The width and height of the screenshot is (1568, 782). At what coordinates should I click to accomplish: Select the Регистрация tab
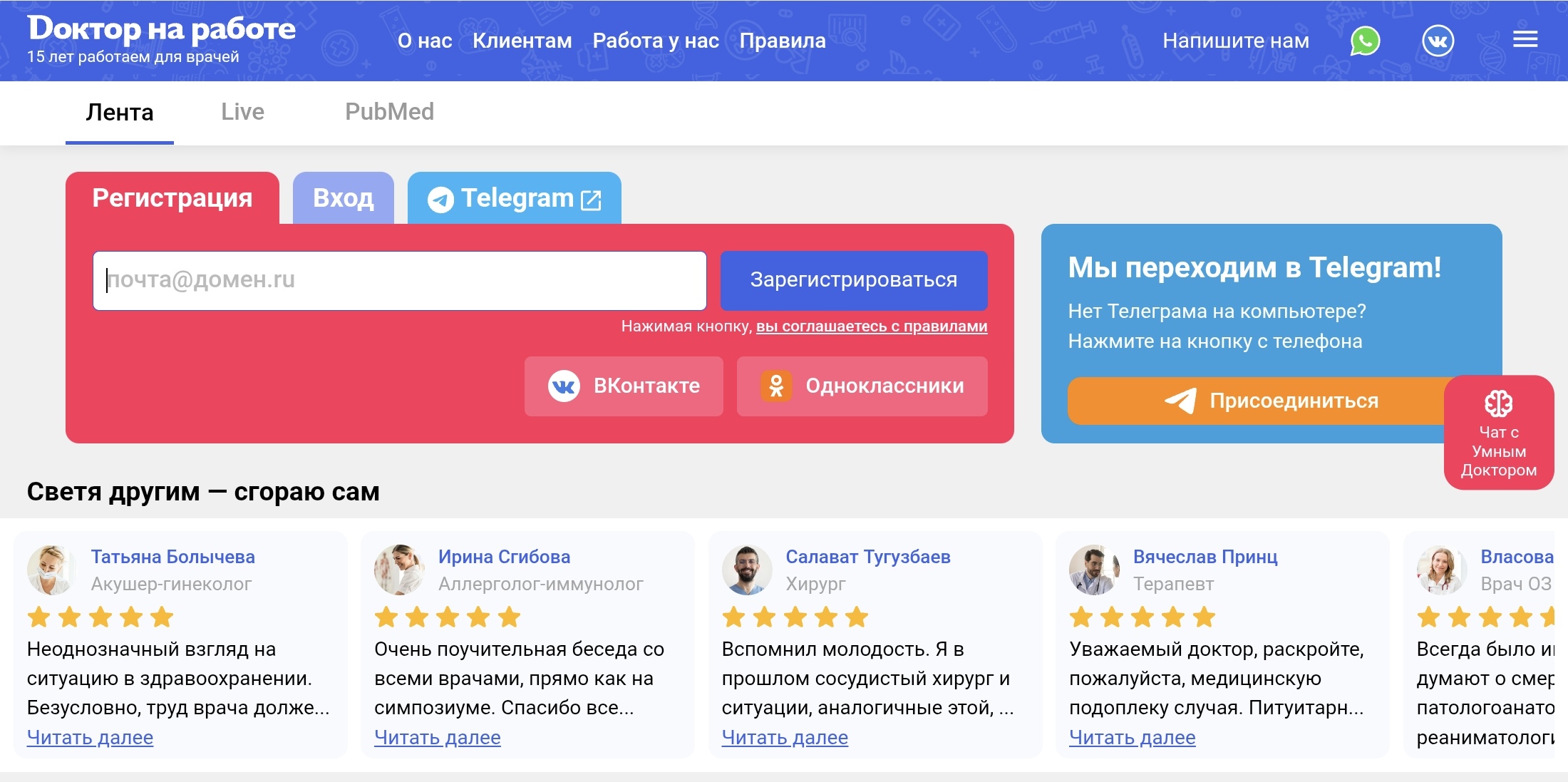tap(172, 198)
